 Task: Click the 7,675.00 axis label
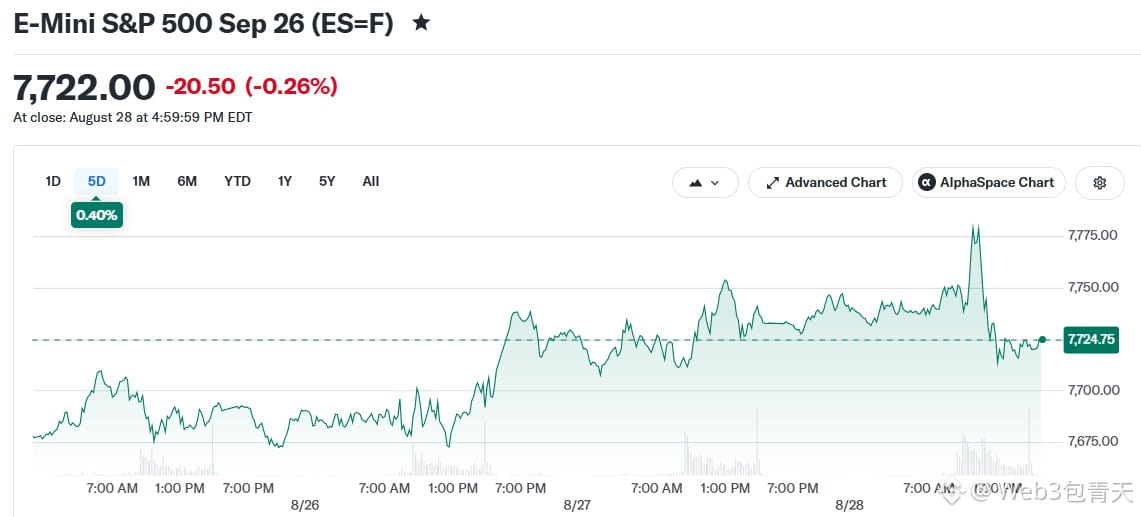click(x=1092, y=441)
